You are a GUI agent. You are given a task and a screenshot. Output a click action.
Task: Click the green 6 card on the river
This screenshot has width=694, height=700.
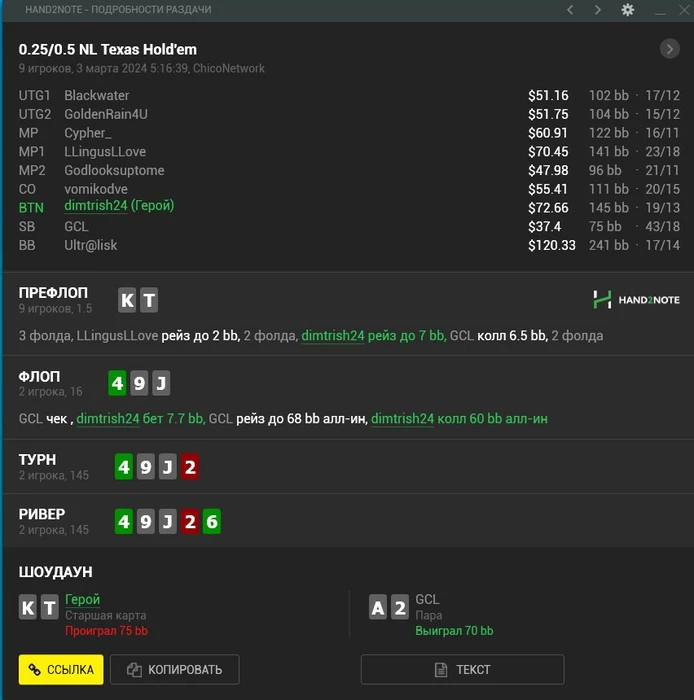[212, 521]
